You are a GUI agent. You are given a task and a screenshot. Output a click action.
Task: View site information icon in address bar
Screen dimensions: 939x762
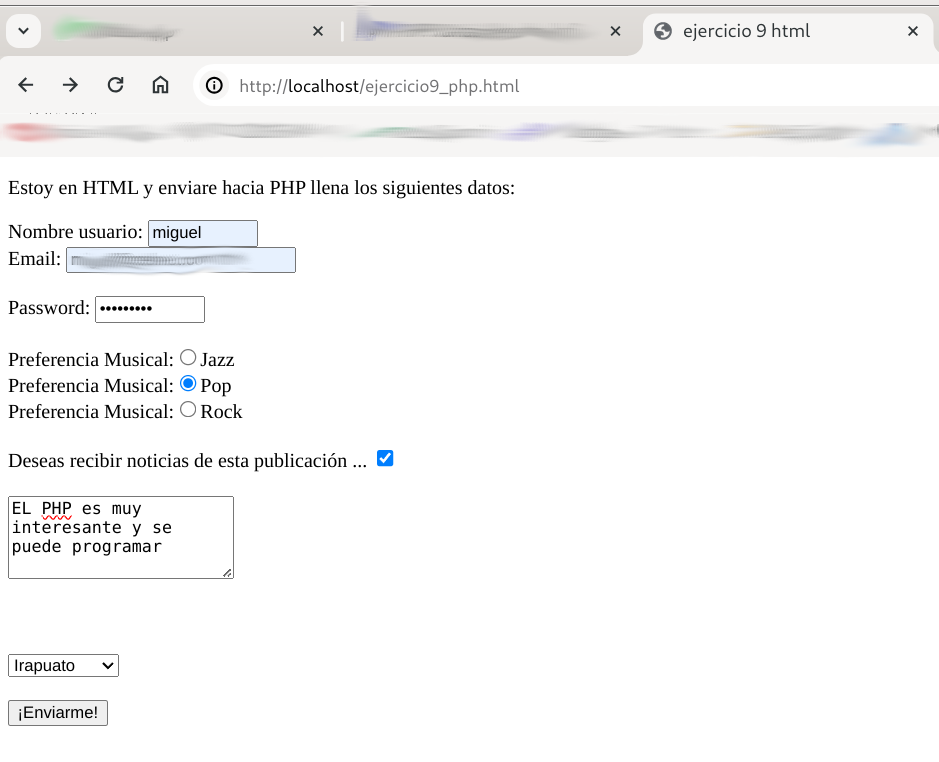point(214,86)
